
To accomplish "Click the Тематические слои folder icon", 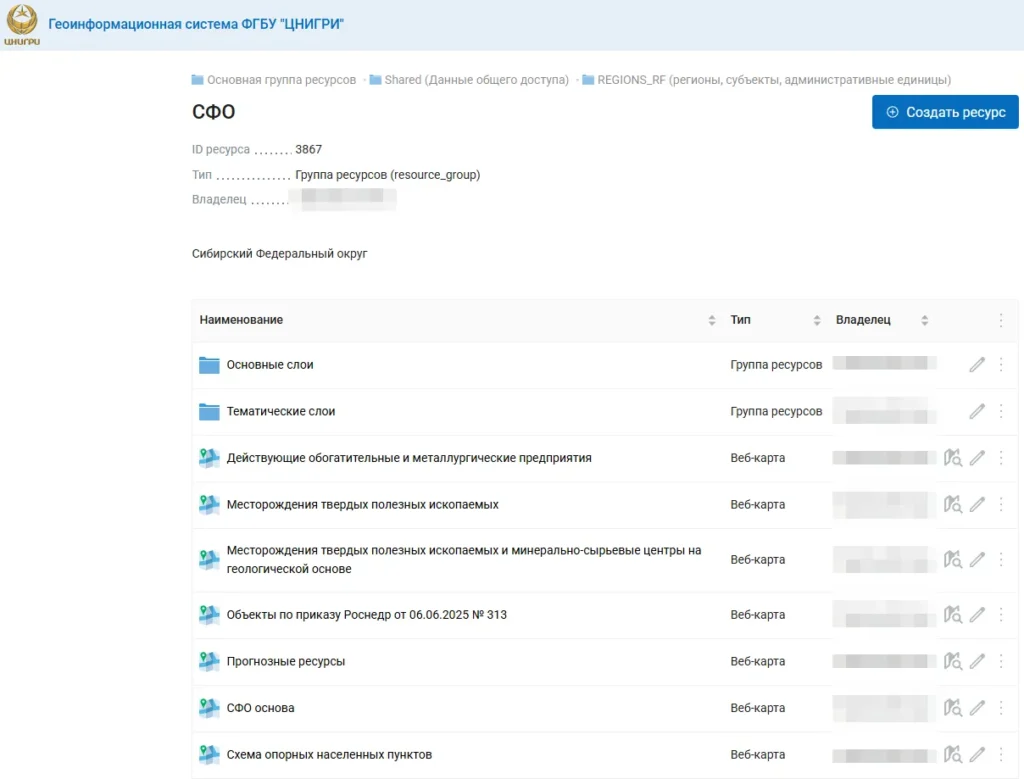I will tap(209, 411).
